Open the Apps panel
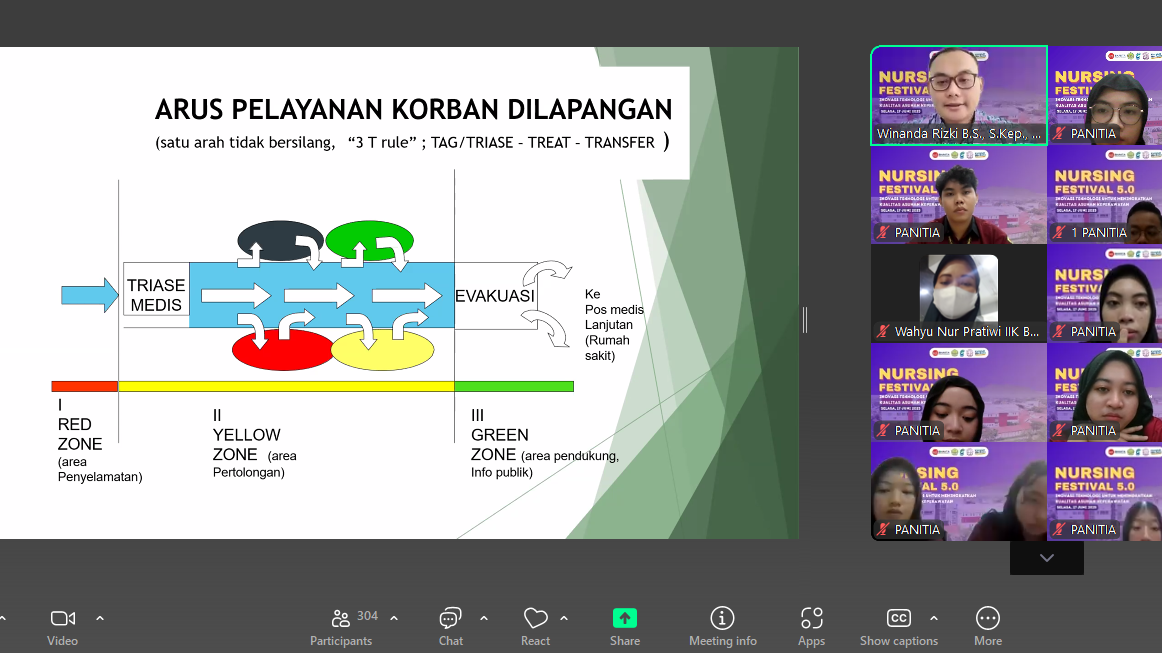The height and width of the screenshot is (653, 1162). (x=811, y=627)
